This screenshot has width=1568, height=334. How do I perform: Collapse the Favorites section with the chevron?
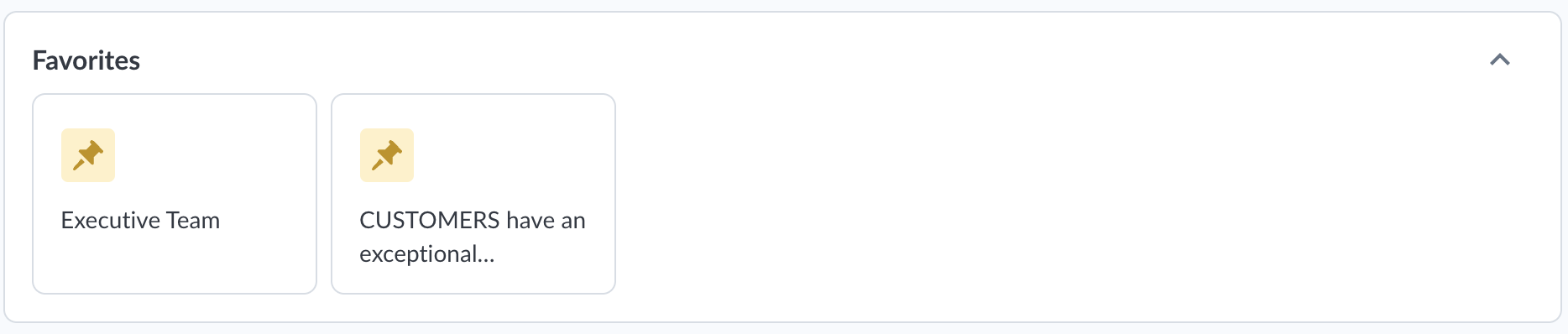(x=1500, y=60)
